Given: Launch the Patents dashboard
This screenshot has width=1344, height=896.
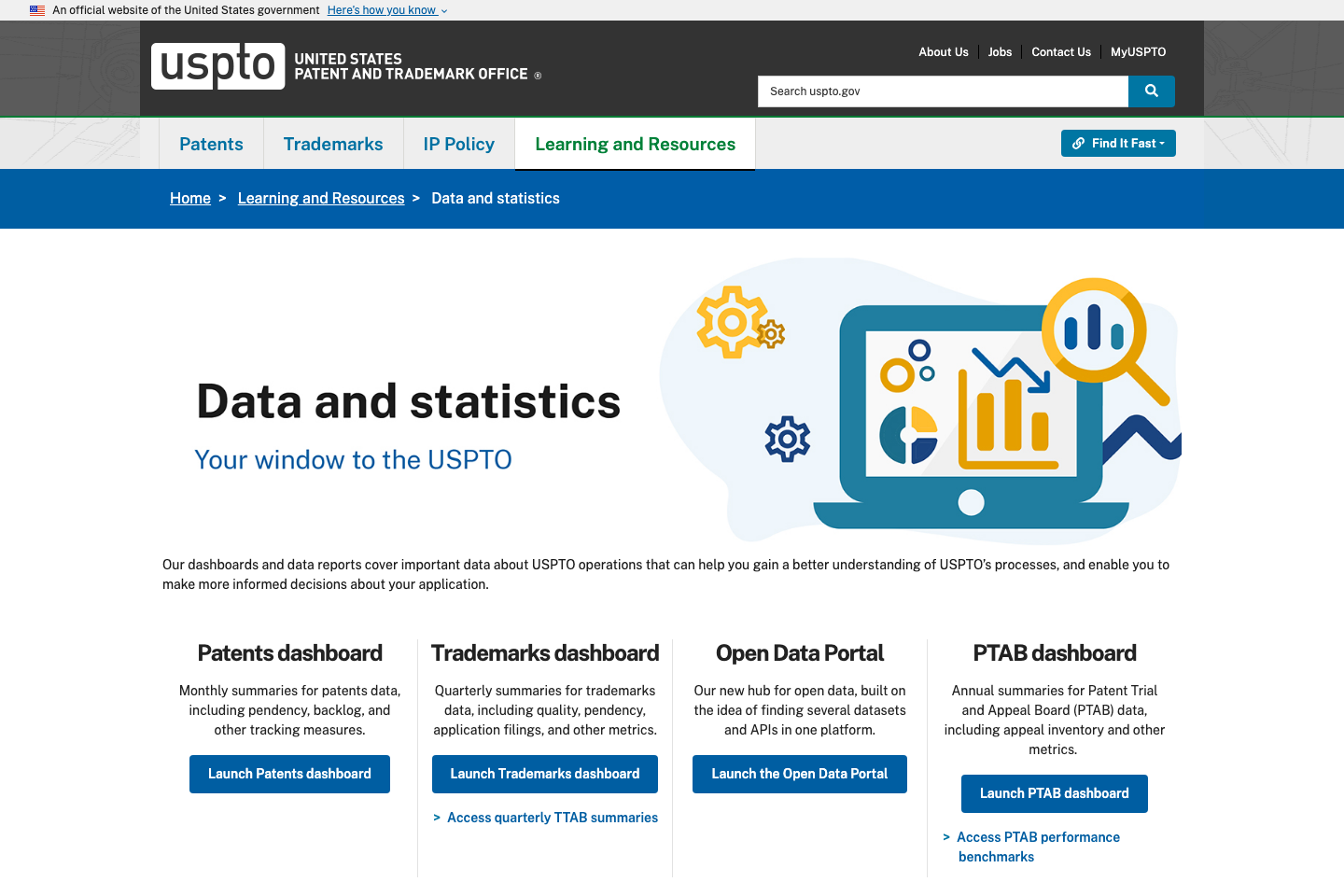Looking at the screenshot, I should [289, 774].
